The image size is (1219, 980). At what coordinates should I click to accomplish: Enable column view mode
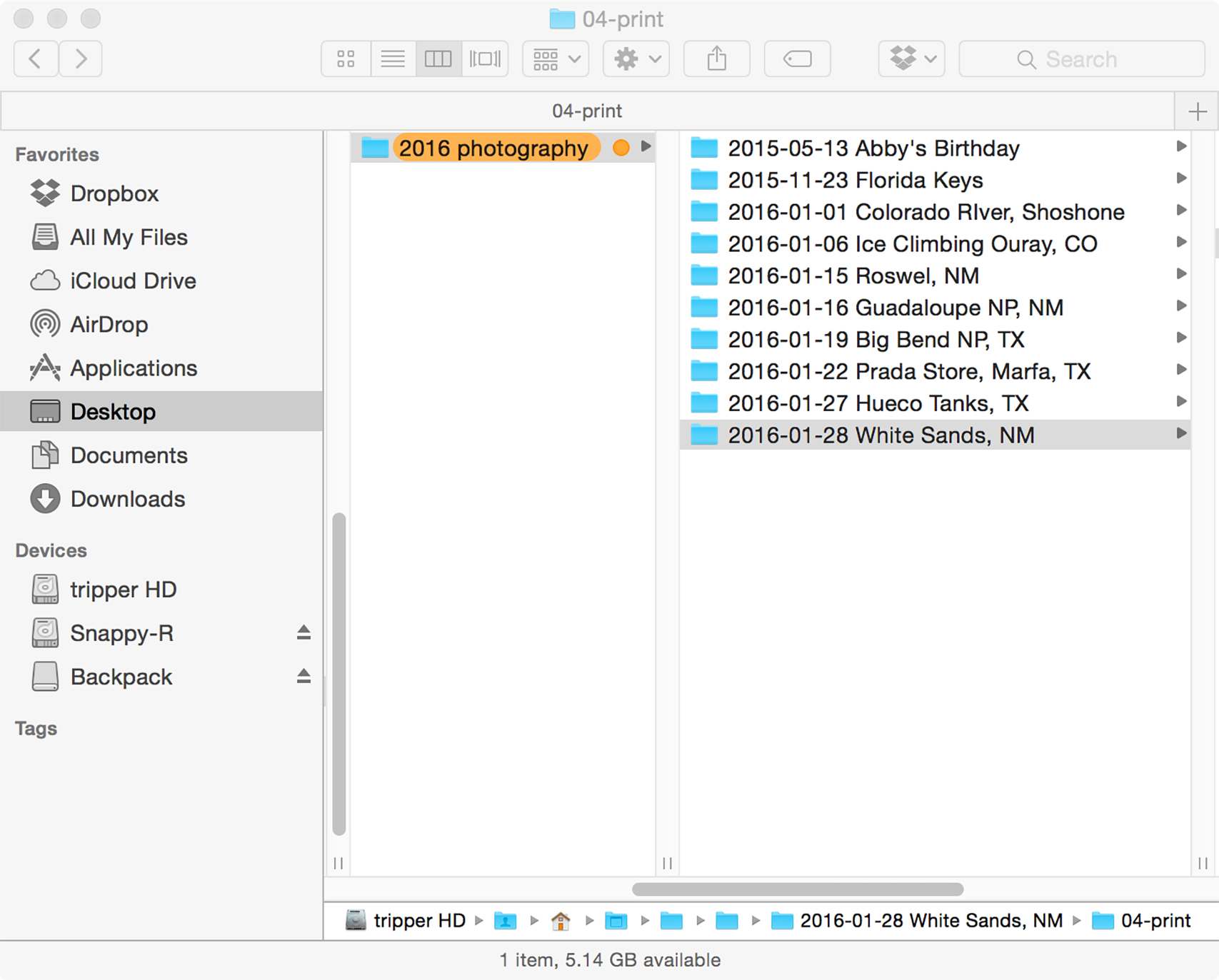[x=438, y=59]
